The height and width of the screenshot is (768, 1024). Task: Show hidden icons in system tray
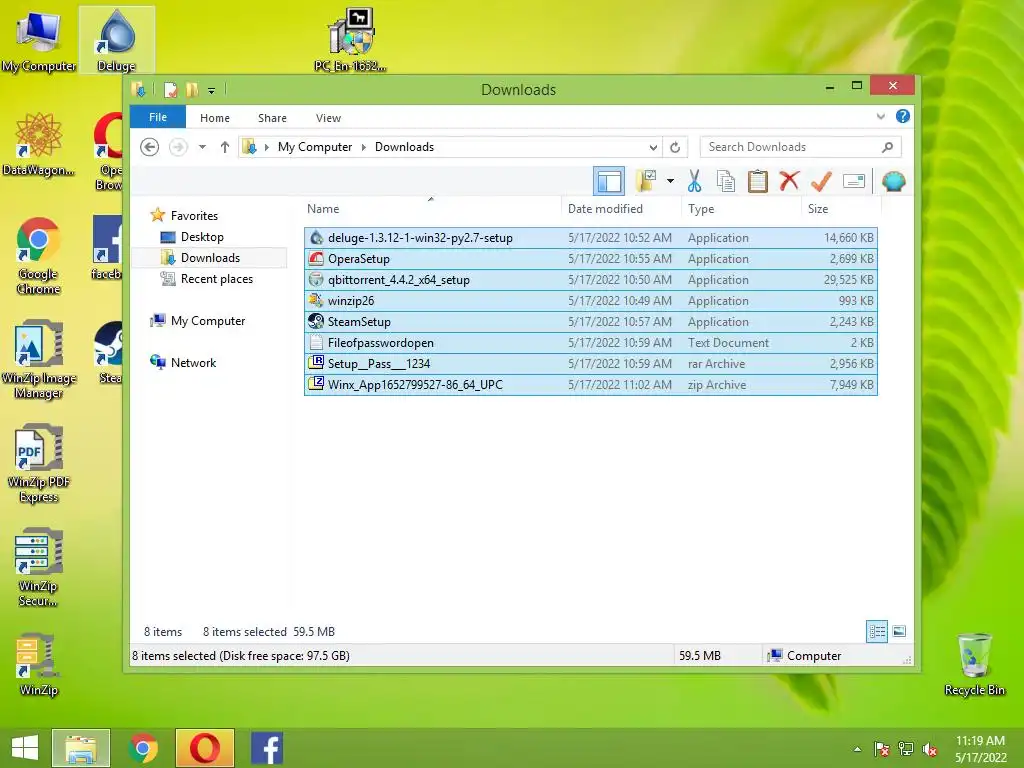tap(857, 749)
